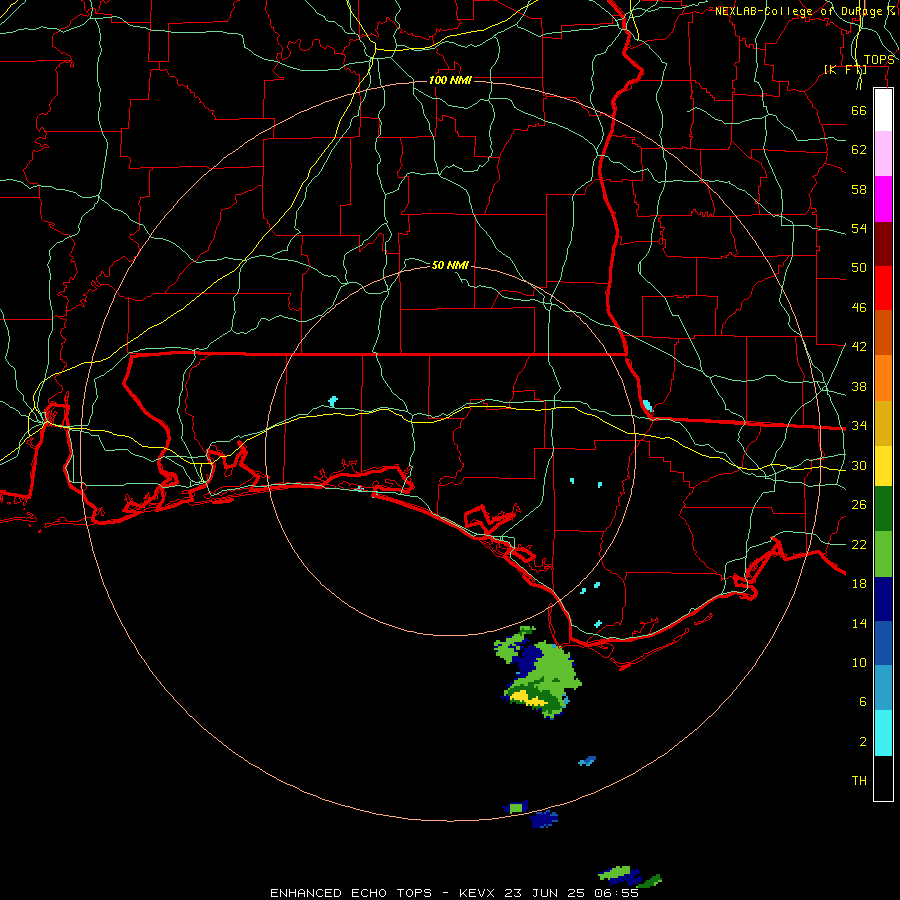Click the legend value 50
Image resolution: width=900 pixels, height=900 pixels.
point(859,268)
